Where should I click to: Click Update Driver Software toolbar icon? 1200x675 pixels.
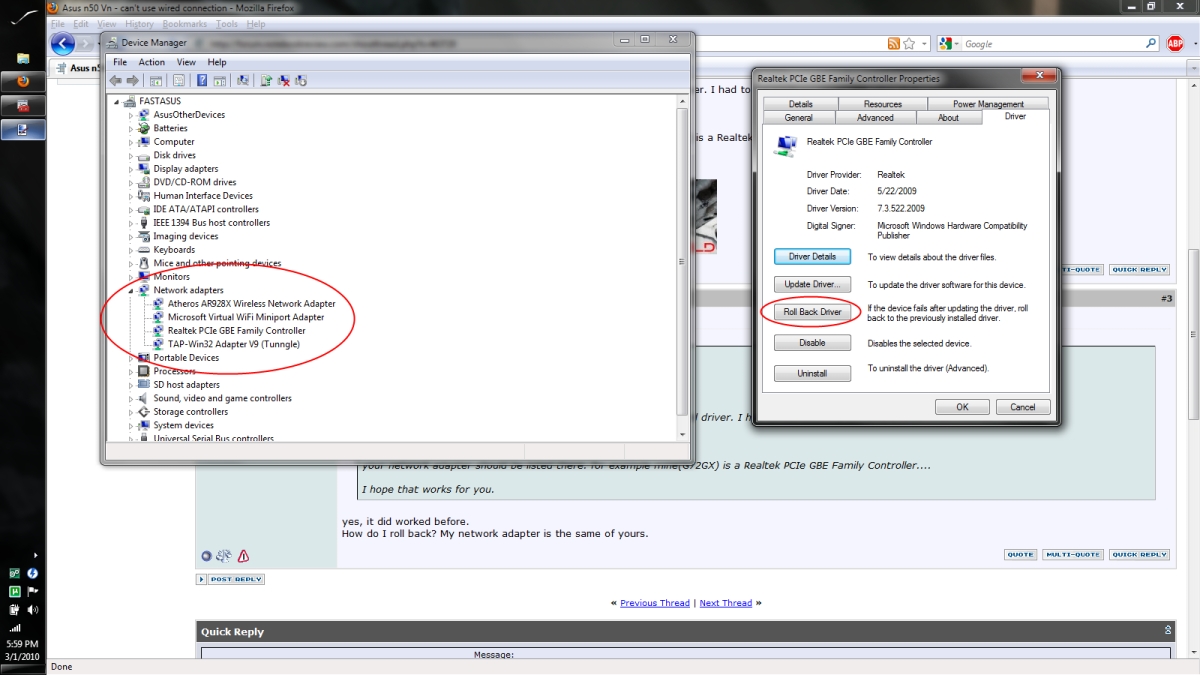click(266, 80)
